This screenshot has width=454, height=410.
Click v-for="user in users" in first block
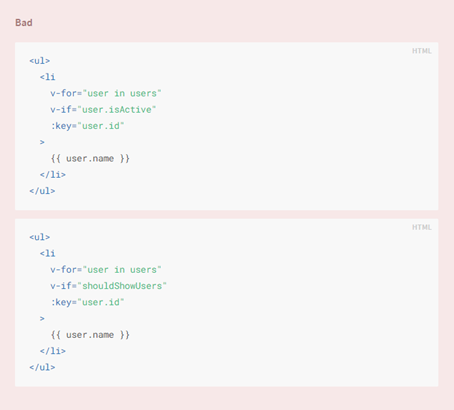106,93
